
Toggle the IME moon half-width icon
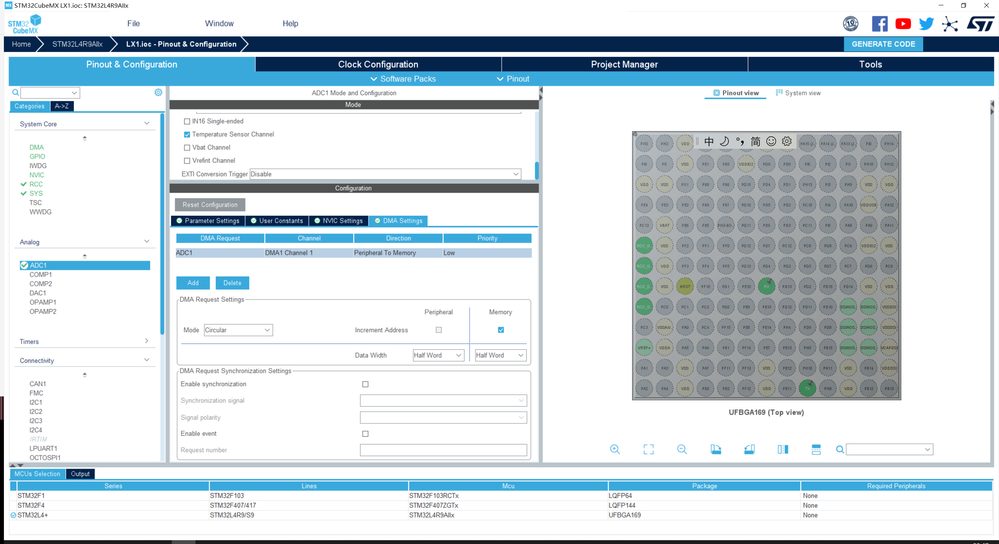point(724,141)
